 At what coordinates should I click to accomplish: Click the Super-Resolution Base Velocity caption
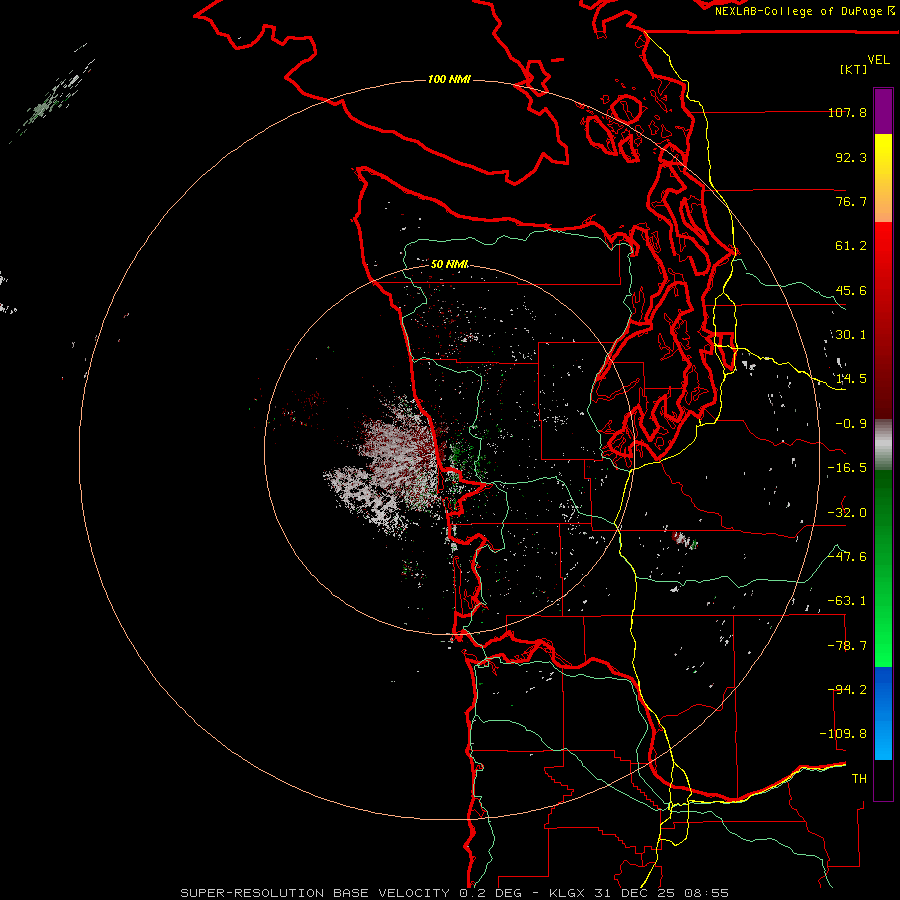(454, 893)
